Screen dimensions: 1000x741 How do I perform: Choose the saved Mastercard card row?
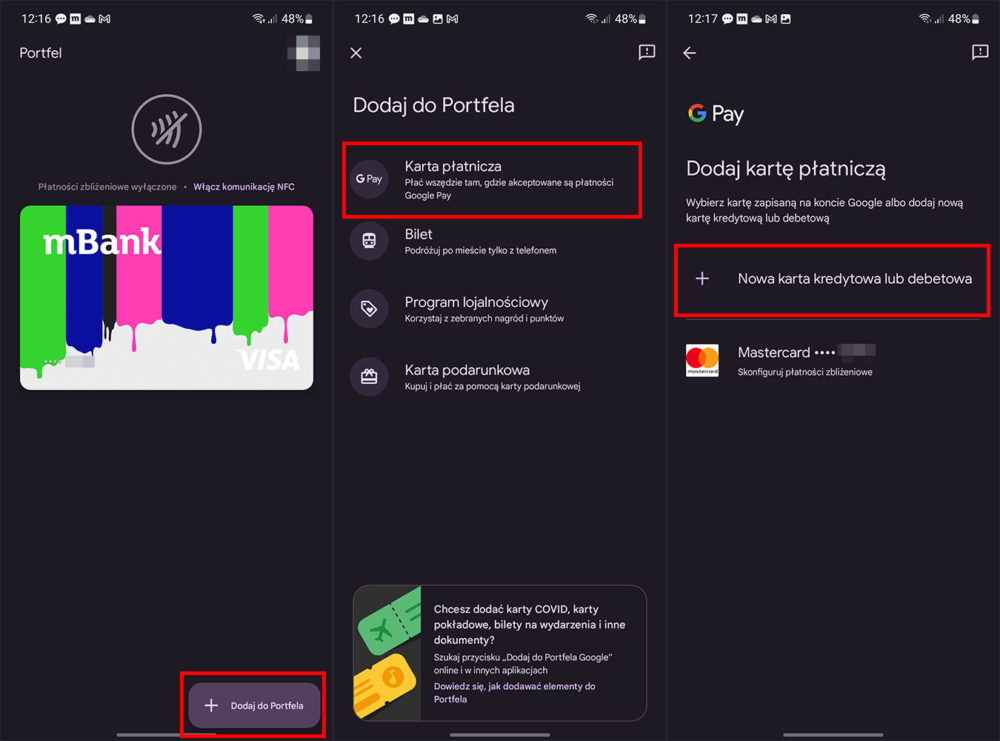833,360
